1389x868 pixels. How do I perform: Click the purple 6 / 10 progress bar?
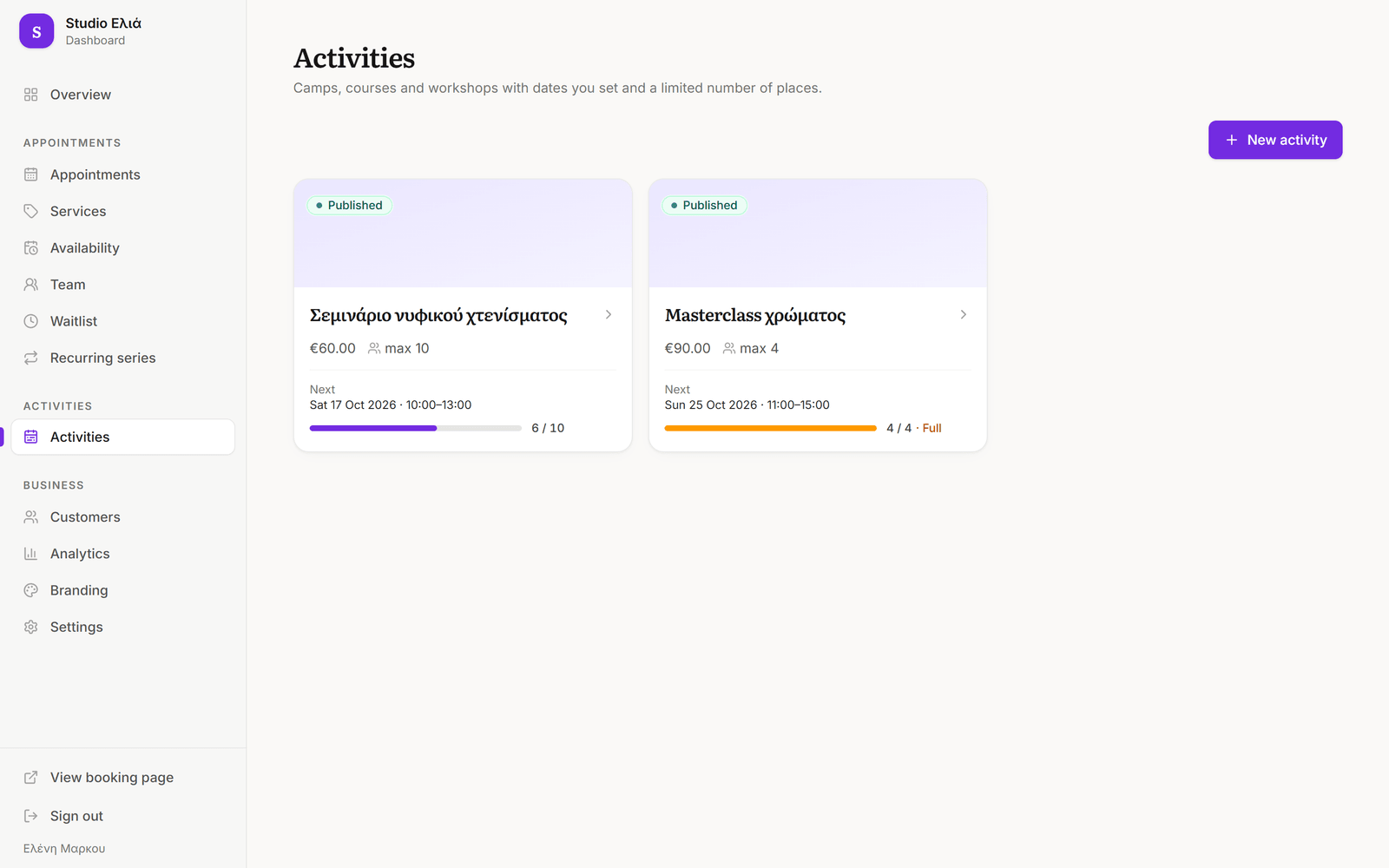pyautogui.click(x=416, y=428)
